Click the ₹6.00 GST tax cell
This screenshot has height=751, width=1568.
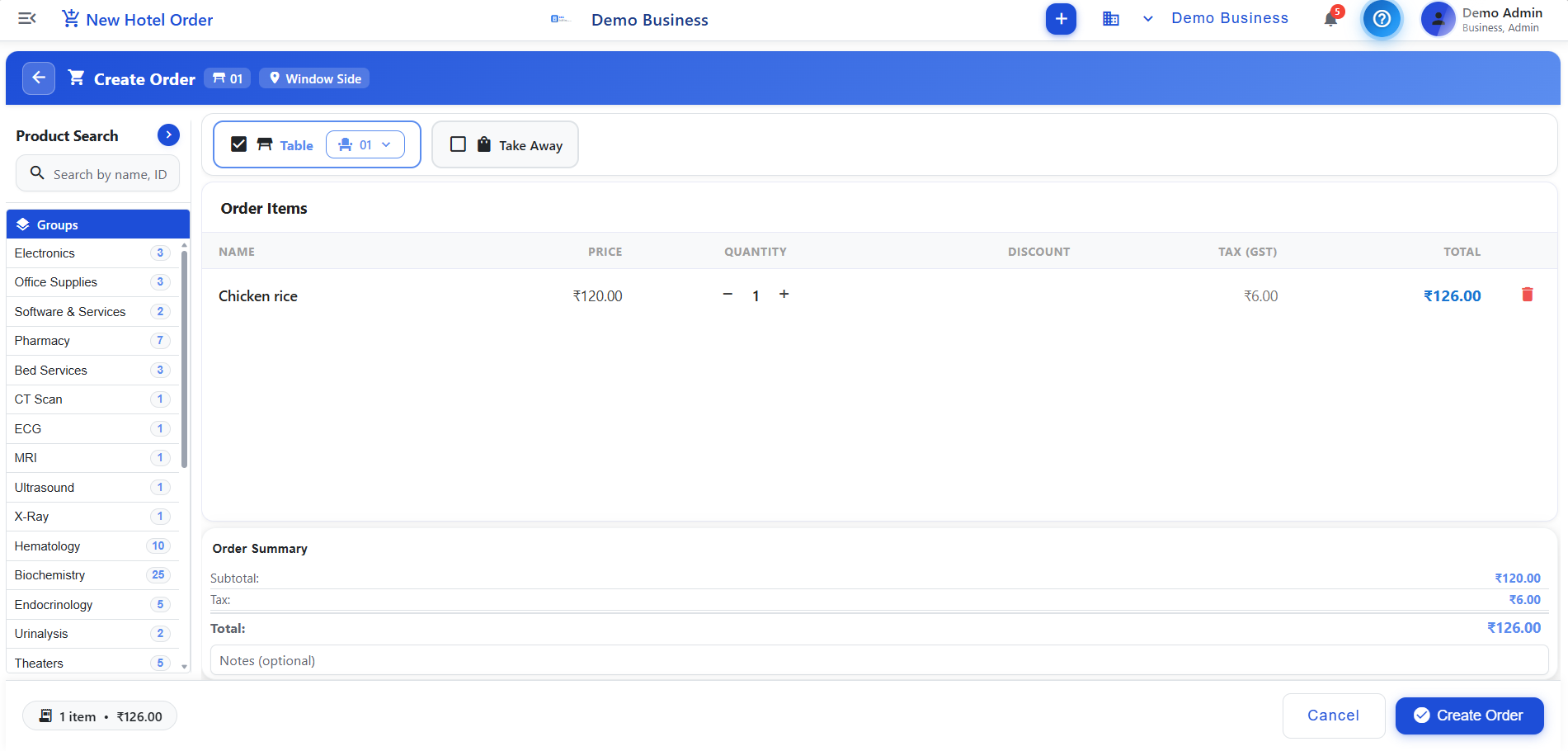pos(1260,296)
